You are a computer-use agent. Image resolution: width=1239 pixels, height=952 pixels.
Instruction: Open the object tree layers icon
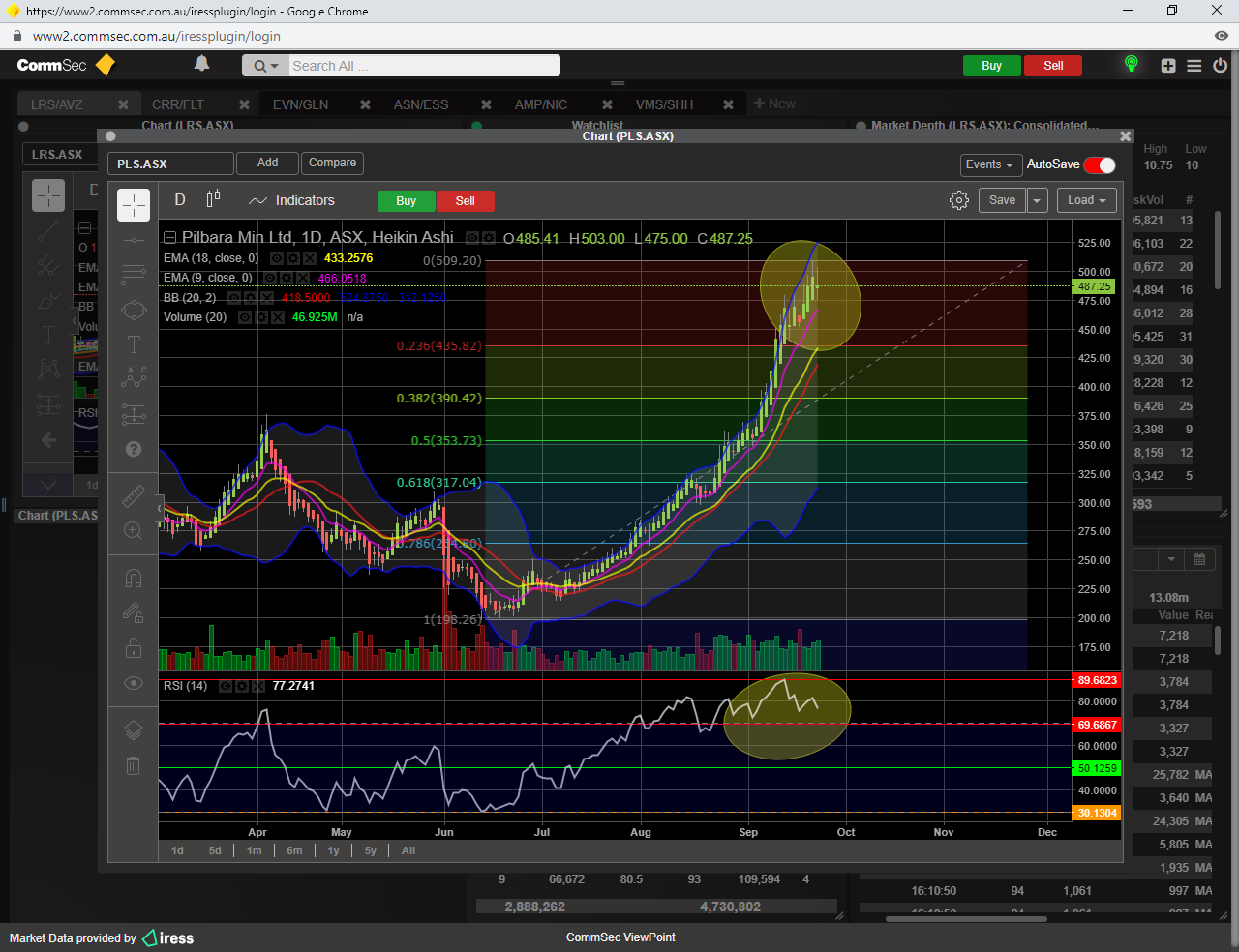point(134,730)
